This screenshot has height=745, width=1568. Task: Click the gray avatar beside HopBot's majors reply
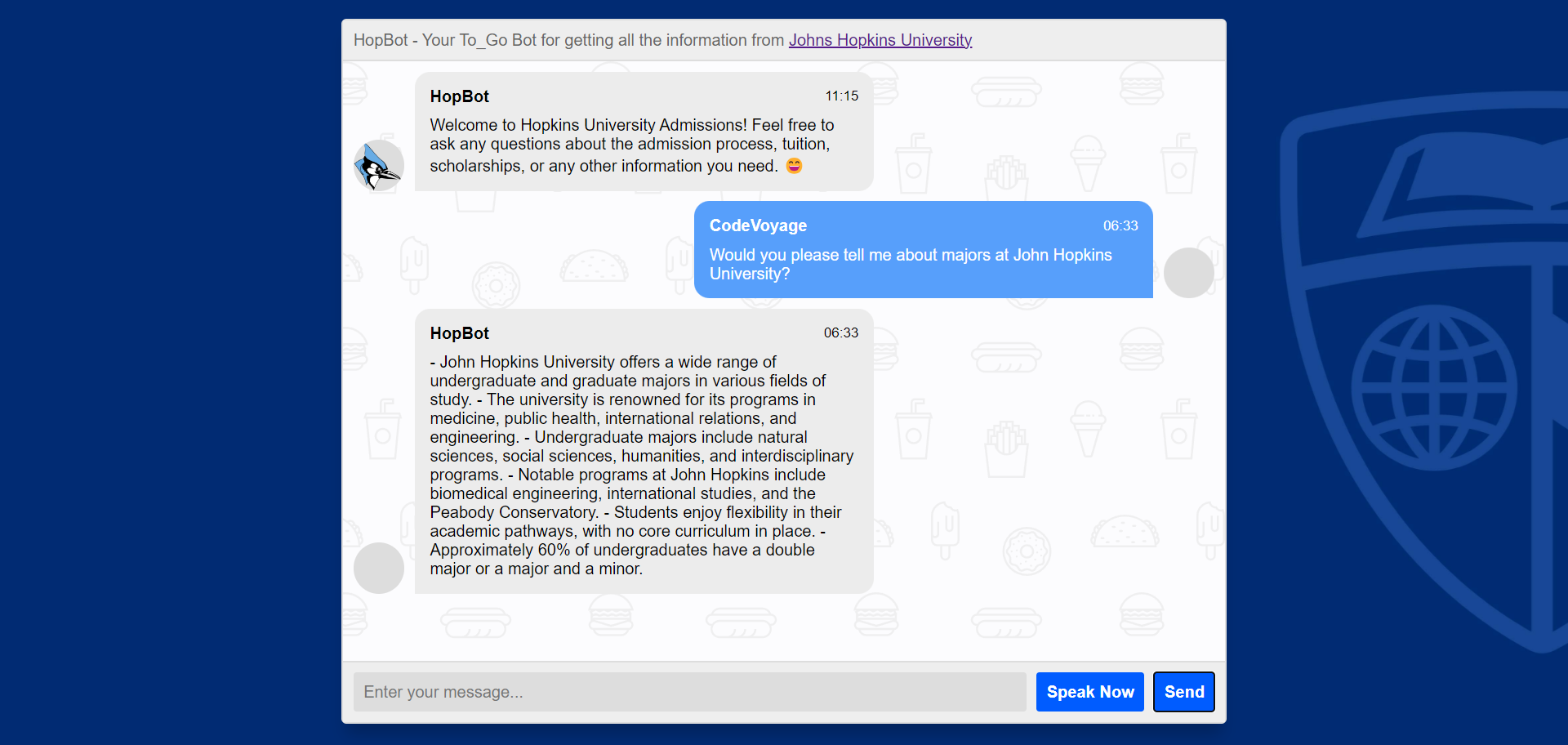tap(379, 568)
